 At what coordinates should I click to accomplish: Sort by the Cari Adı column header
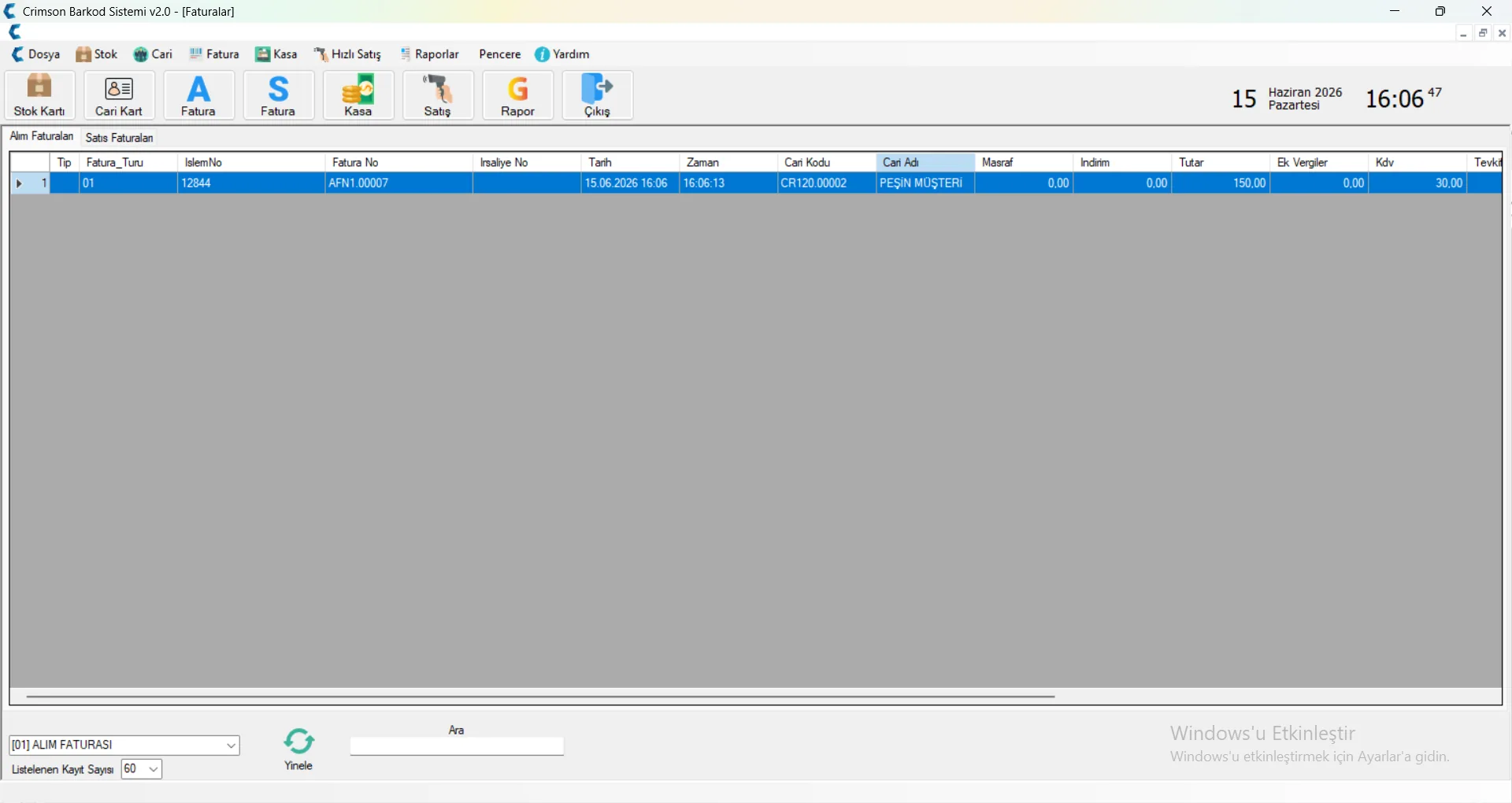pos(925,162)
